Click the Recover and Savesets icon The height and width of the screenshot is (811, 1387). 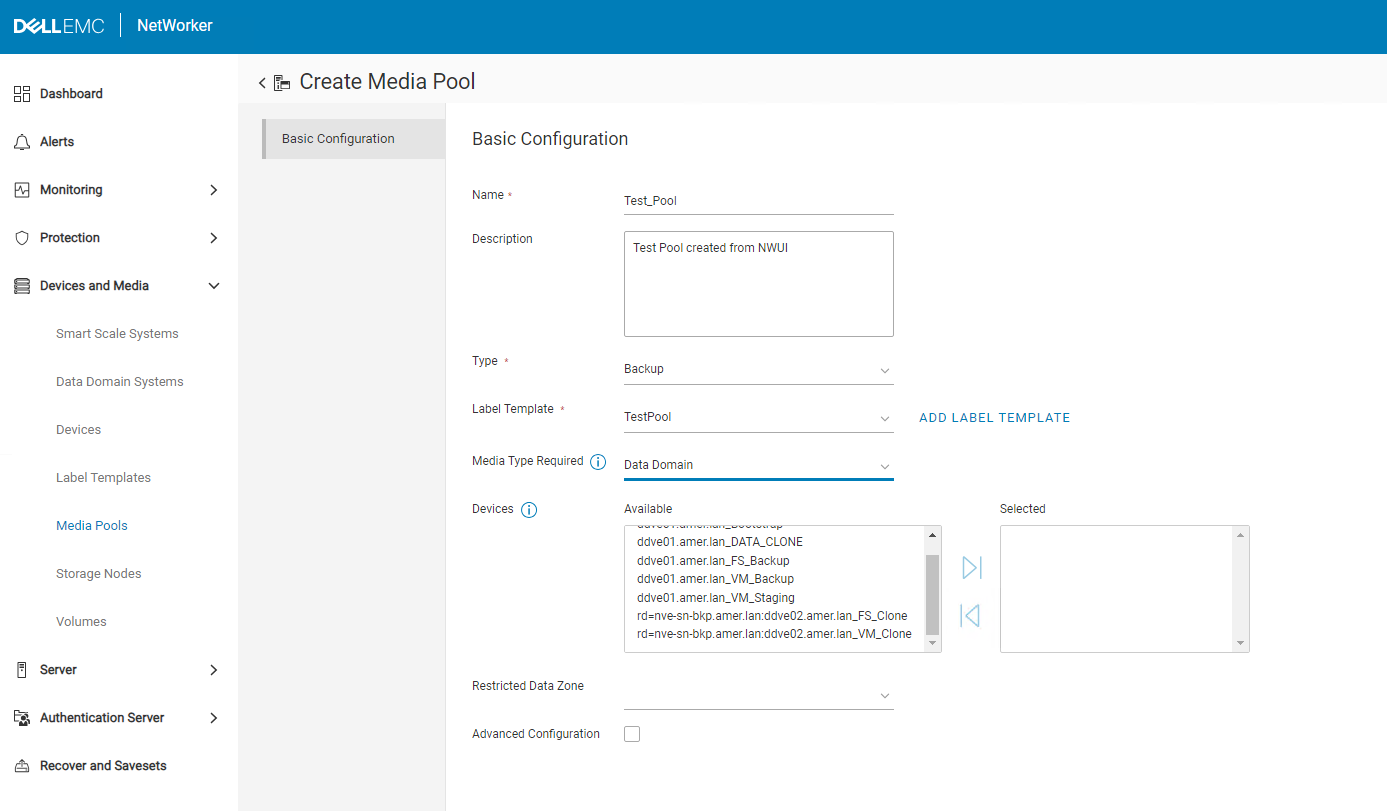pos(21,765)
